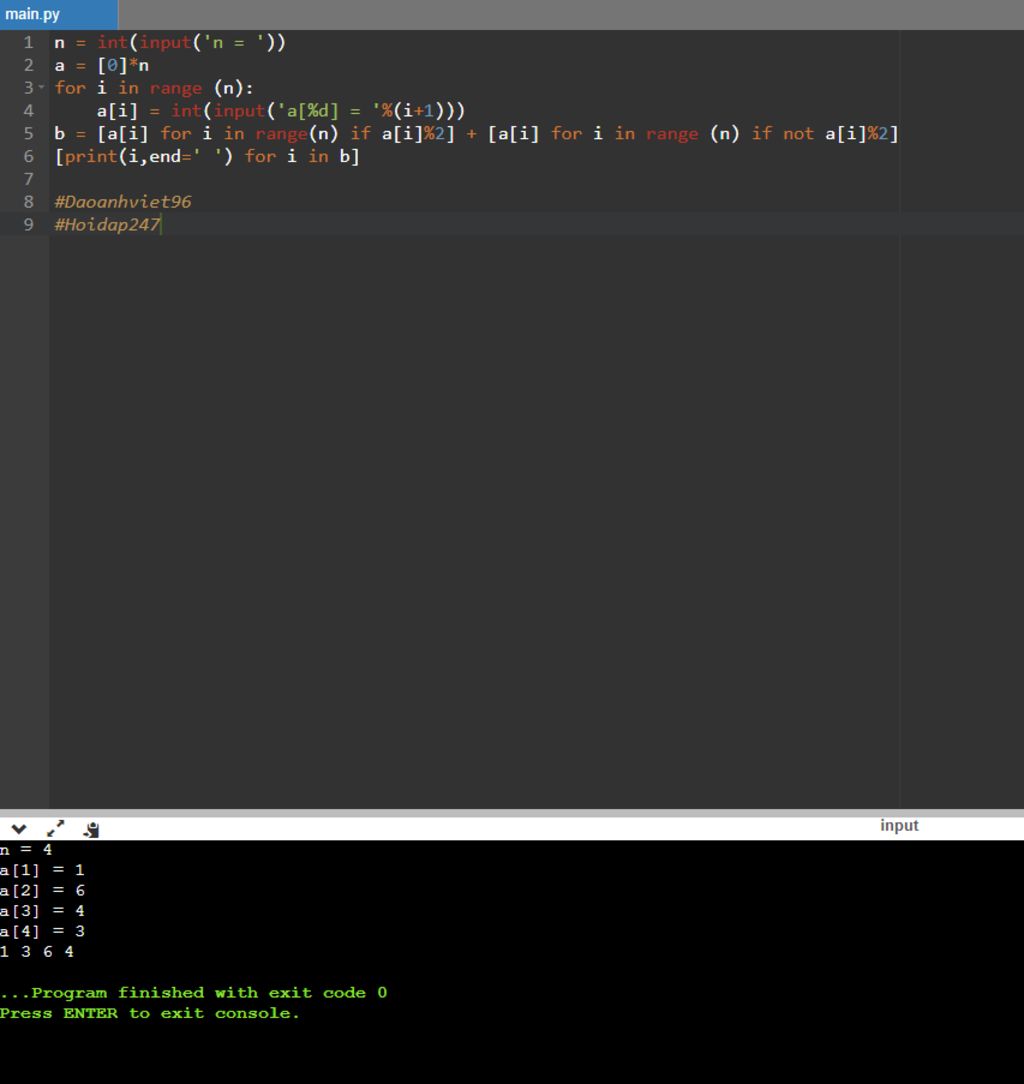The height and width of the screenshot is (1084, 1024).
Task: Click the print statement on line 6
Action: click(207, 156)
